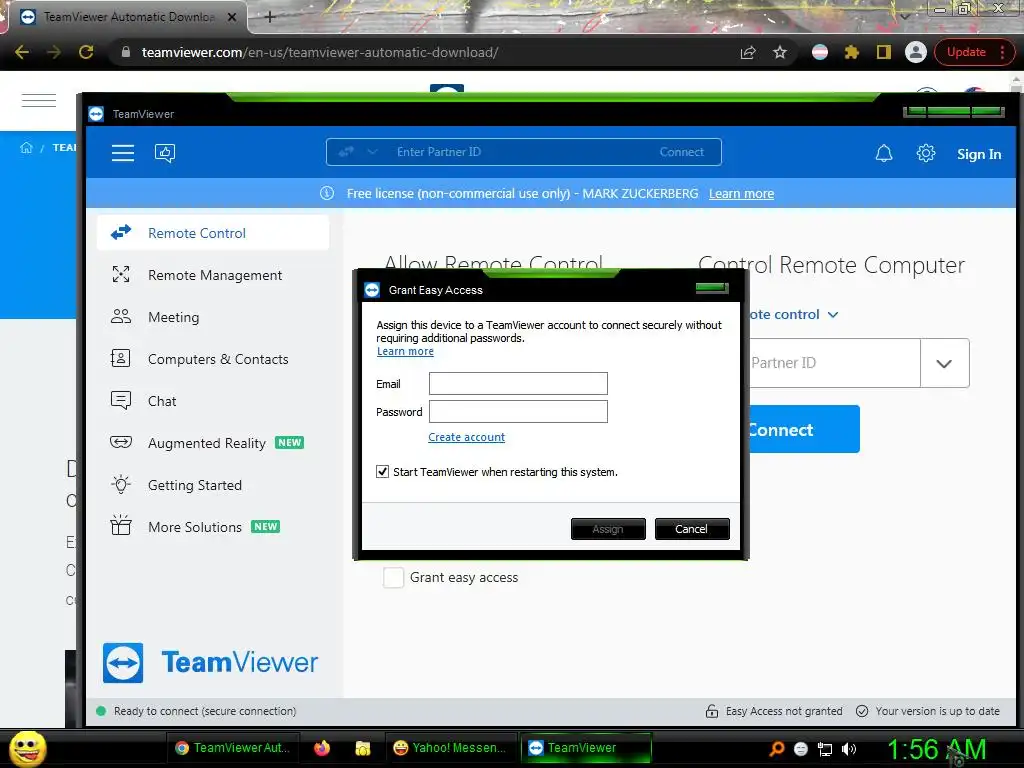1024x768 pixels.
Task: Open the file manager taskbar icon
Action: point(362,748)
